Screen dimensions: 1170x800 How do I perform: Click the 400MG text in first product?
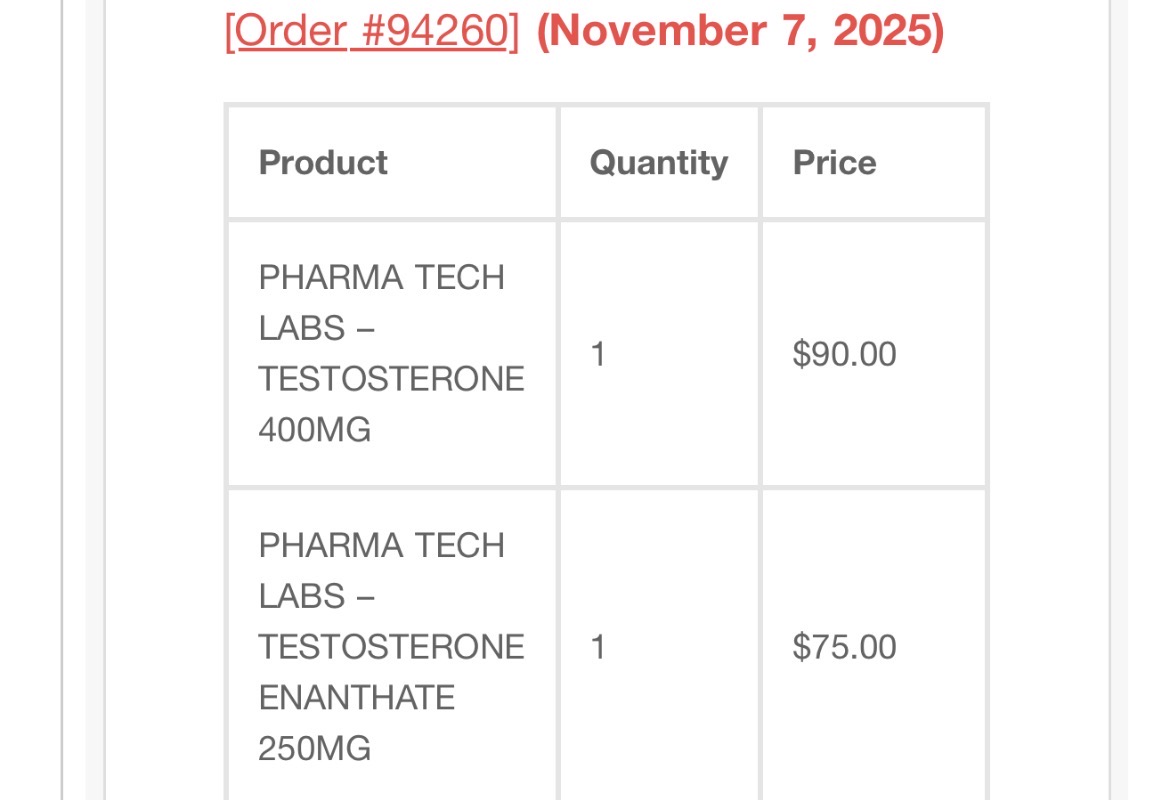[x=314, y=430]
